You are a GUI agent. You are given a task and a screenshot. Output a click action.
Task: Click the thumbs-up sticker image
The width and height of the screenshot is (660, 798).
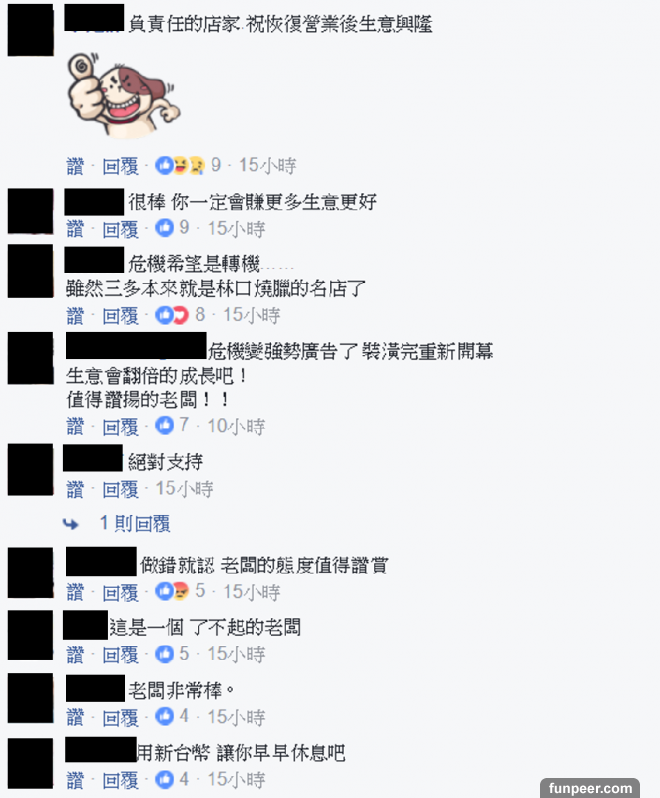124,94
